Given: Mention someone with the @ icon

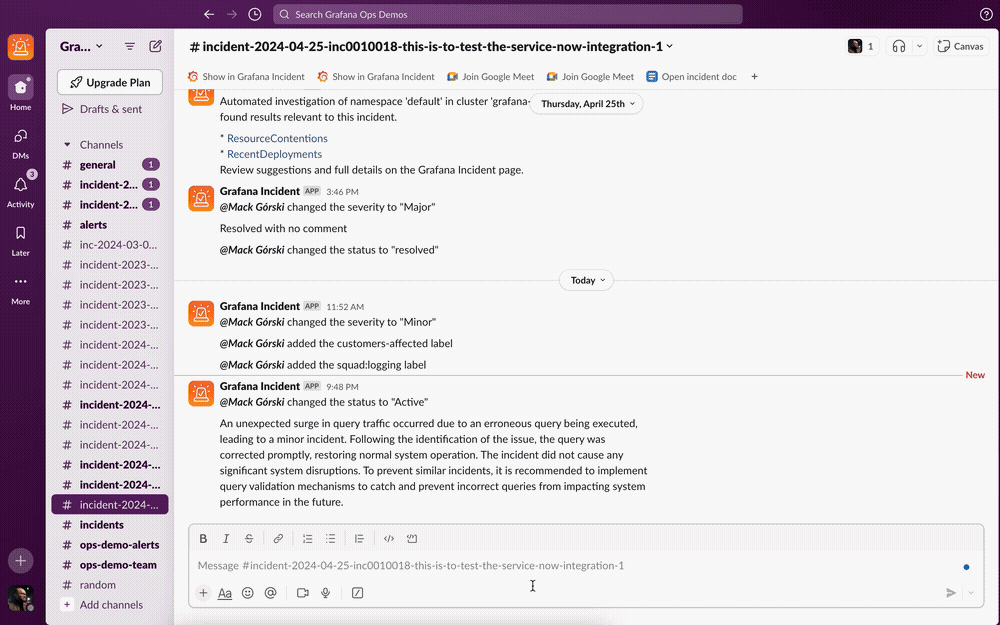Looking at the screenshot, I should 270,592.
